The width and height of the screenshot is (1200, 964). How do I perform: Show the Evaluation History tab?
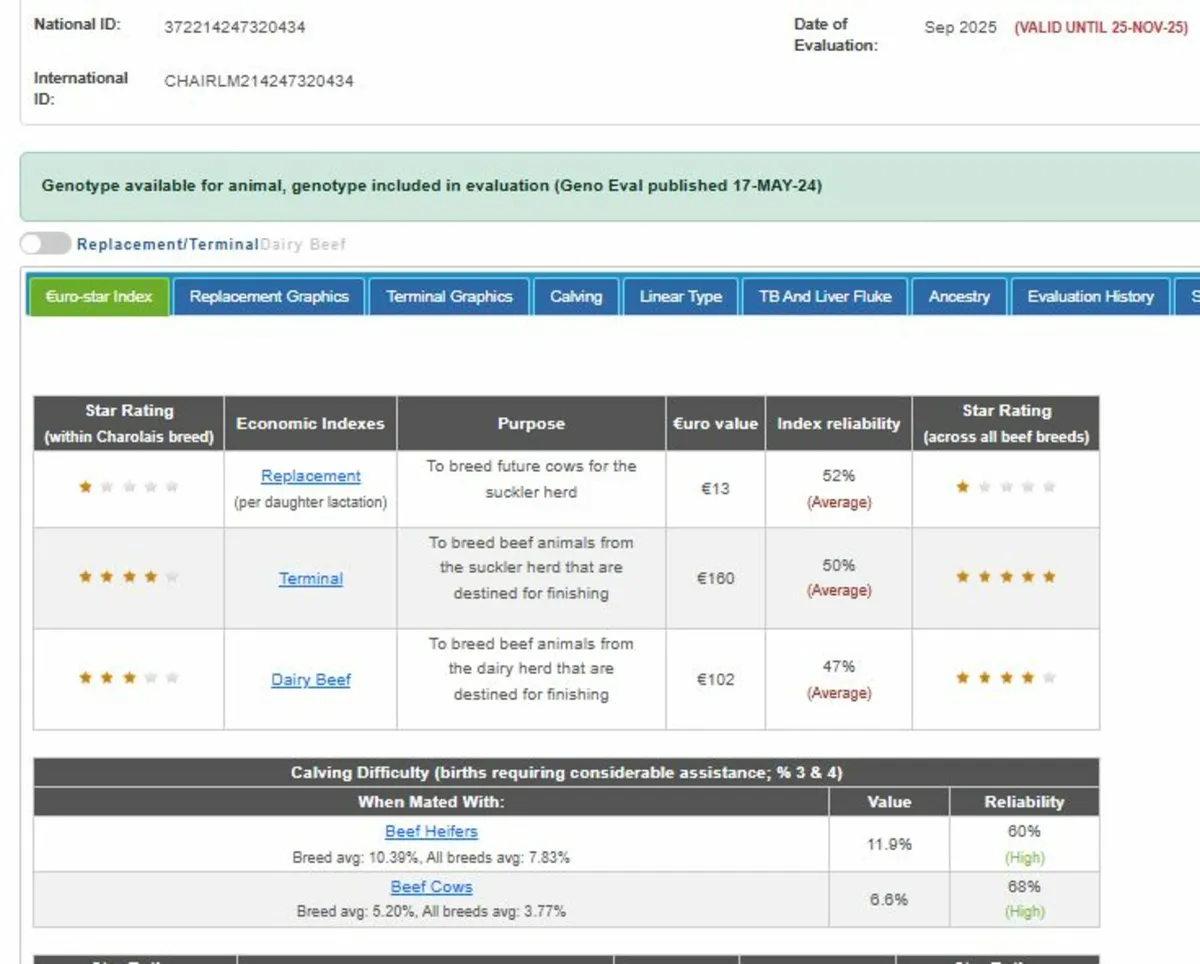tap(1090, 297)
